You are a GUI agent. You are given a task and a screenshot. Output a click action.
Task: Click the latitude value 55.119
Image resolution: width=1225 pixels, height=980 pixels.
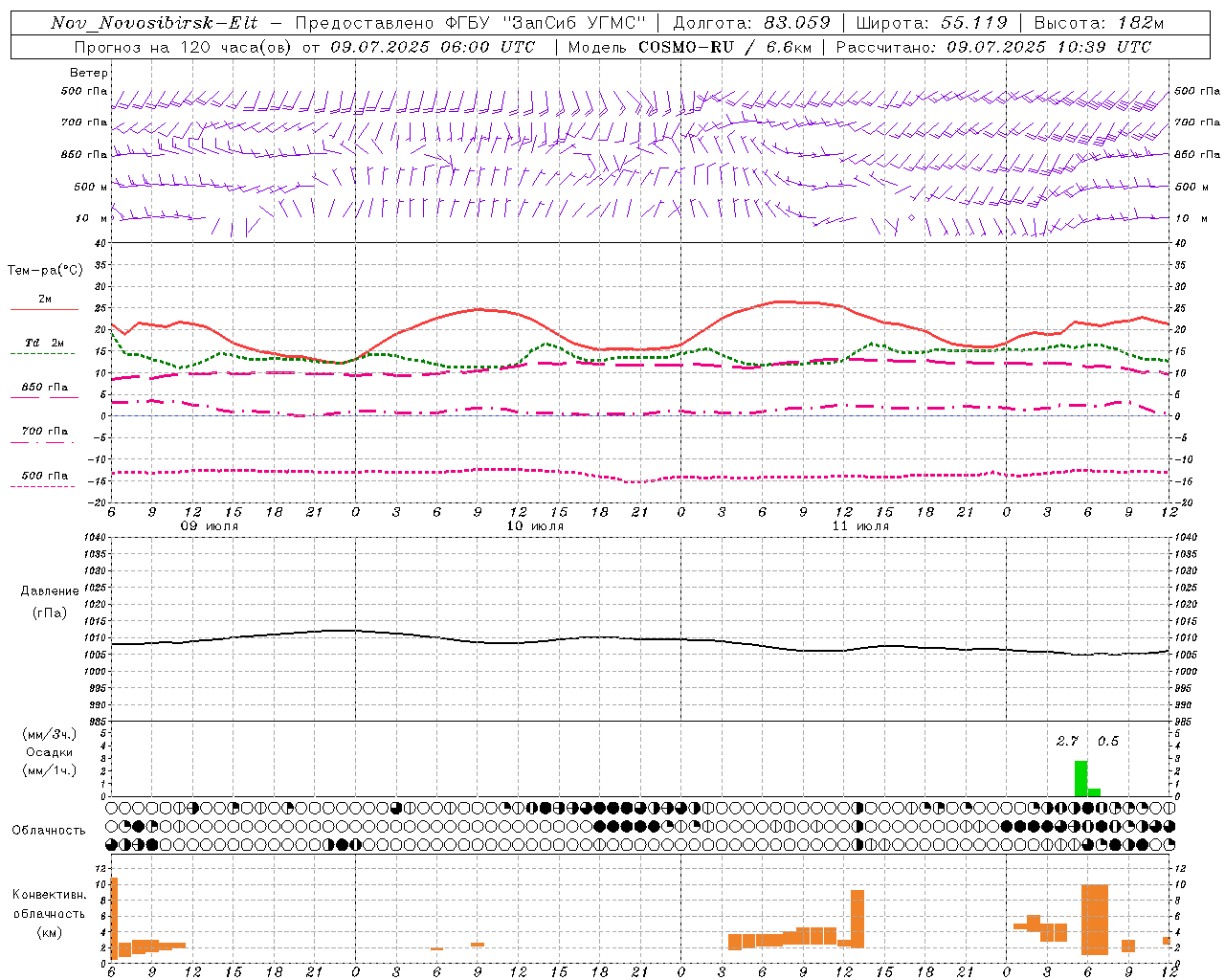973,23
